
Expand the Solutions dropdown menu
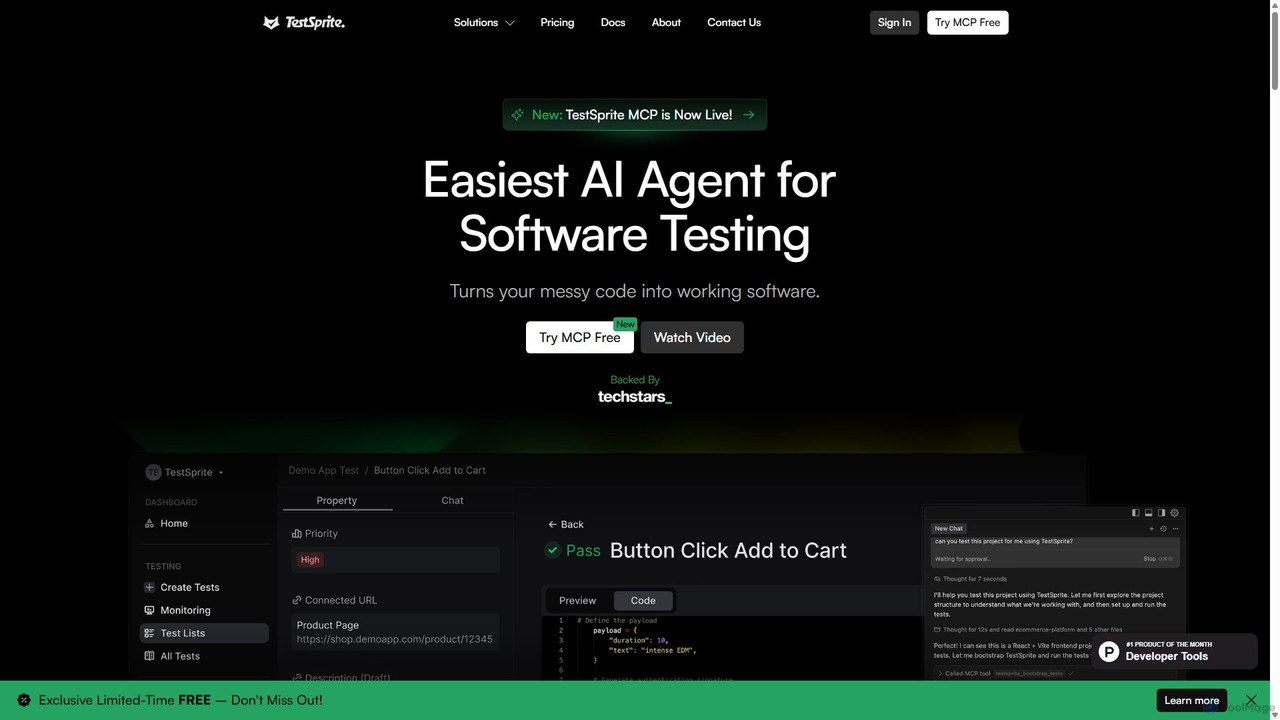[484, 22]
